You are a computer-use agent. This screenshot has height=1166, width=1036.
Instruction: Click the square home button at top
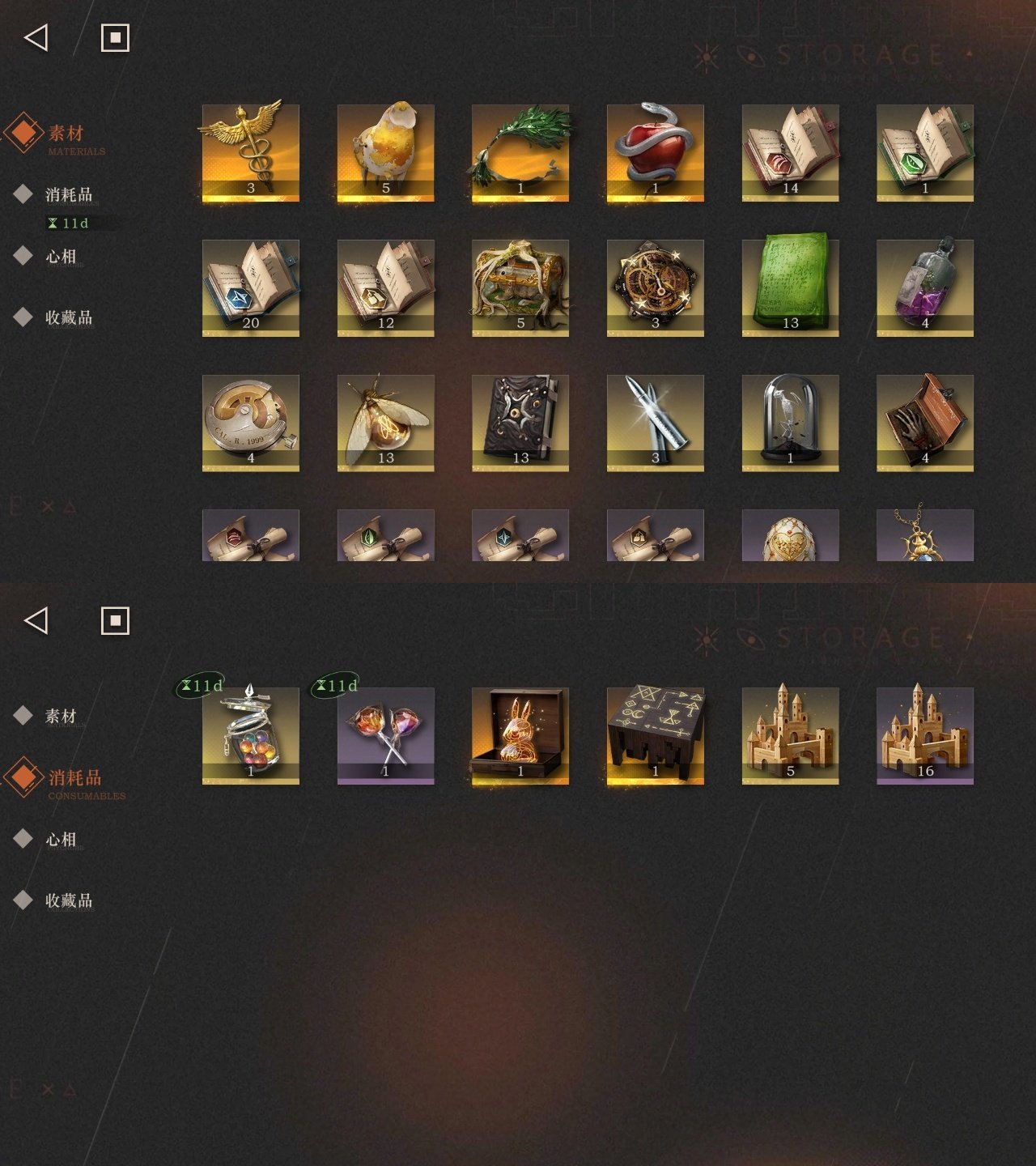click(x=115, y=37)
